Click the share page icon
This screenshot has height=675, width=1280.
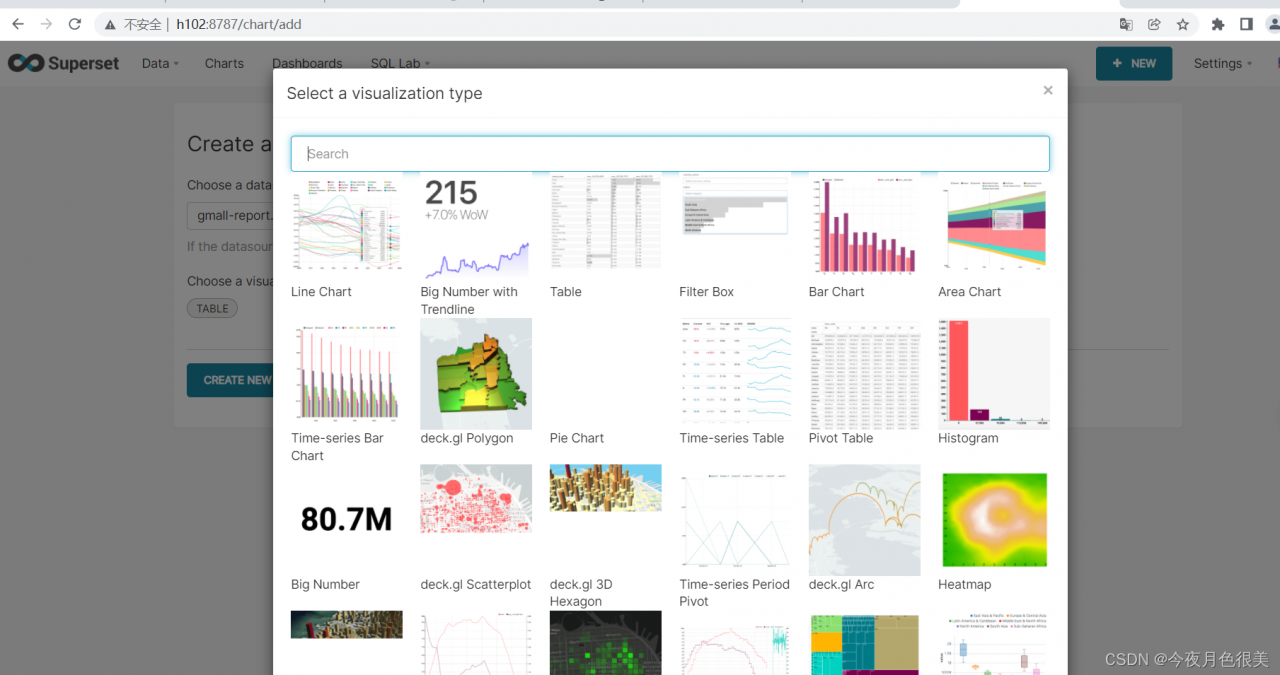pyautogui.click(x=1154, y=24)
